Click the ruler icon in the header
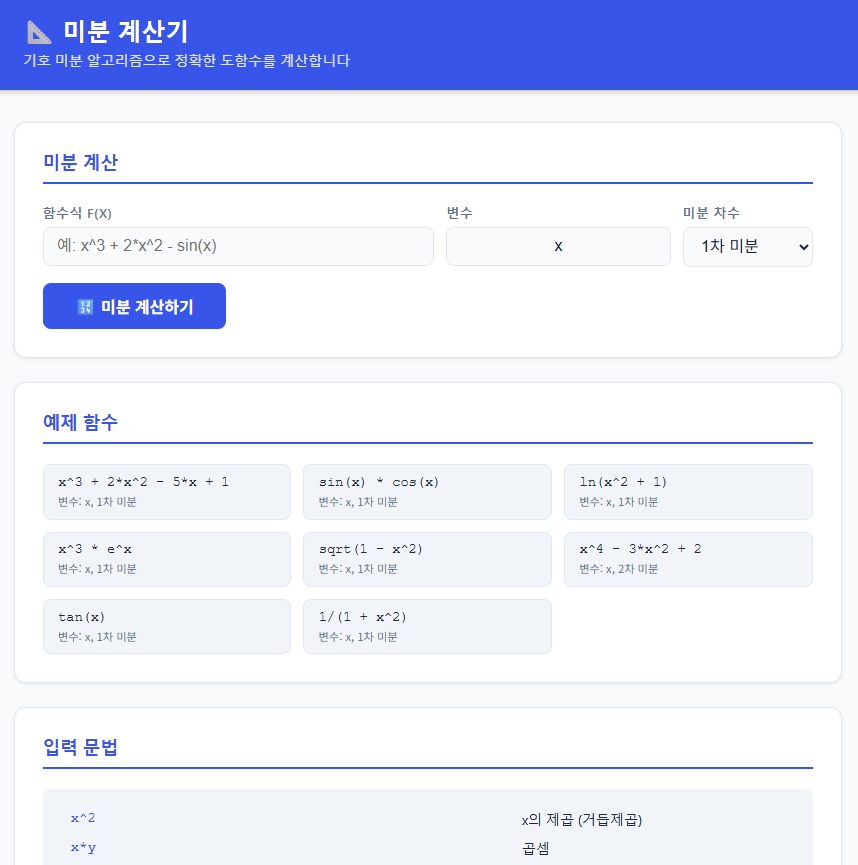Viewport: 858px width, 865px height. 39,32
